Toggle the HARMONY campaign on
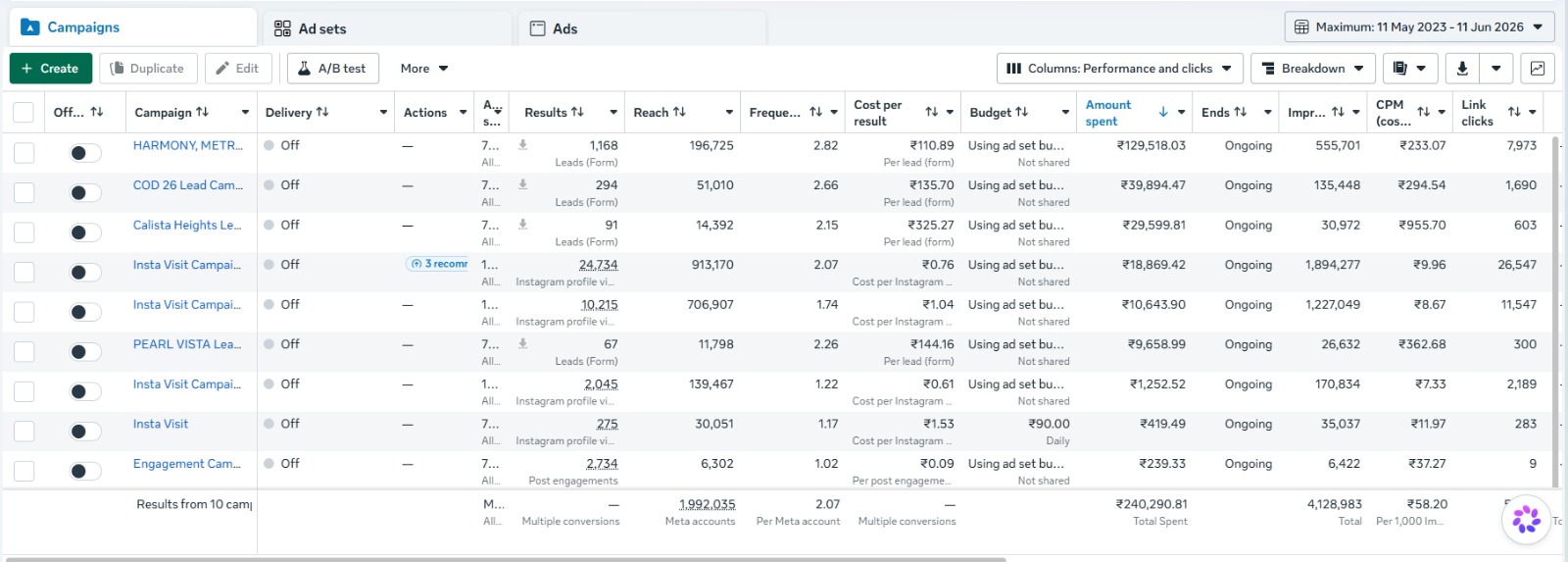The height and width of the screenshot is (562, 1568). tap(85, 153)
